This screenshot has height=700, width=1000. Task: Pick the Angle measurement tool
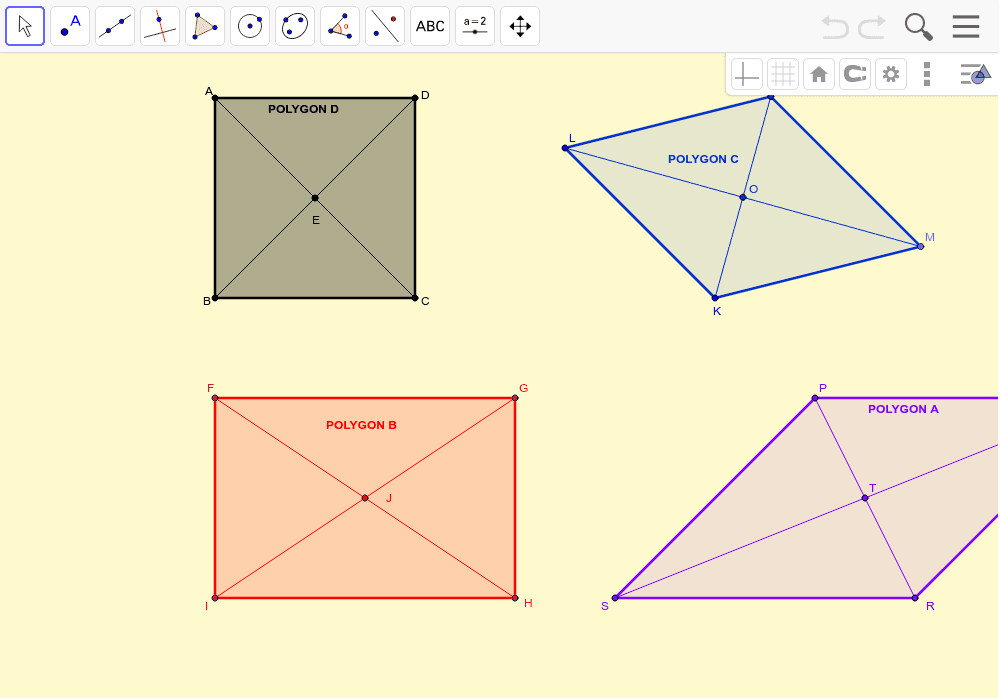(x=340, y=26)
